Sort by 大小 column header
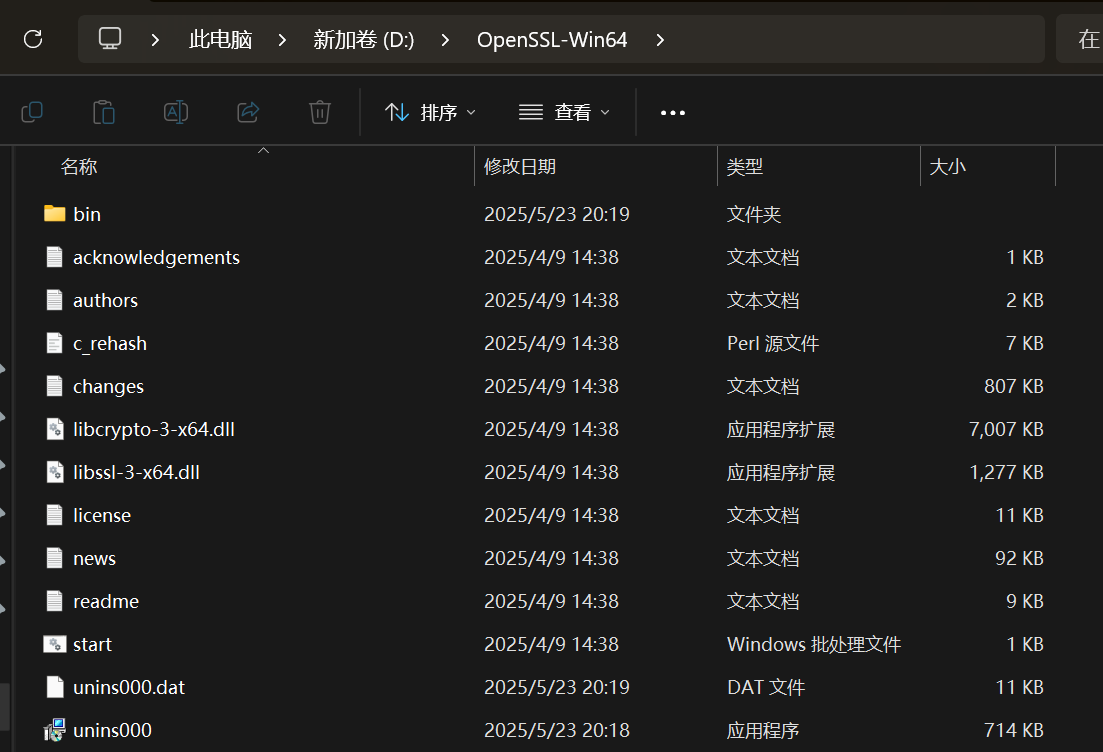 (x=947, y=167)
